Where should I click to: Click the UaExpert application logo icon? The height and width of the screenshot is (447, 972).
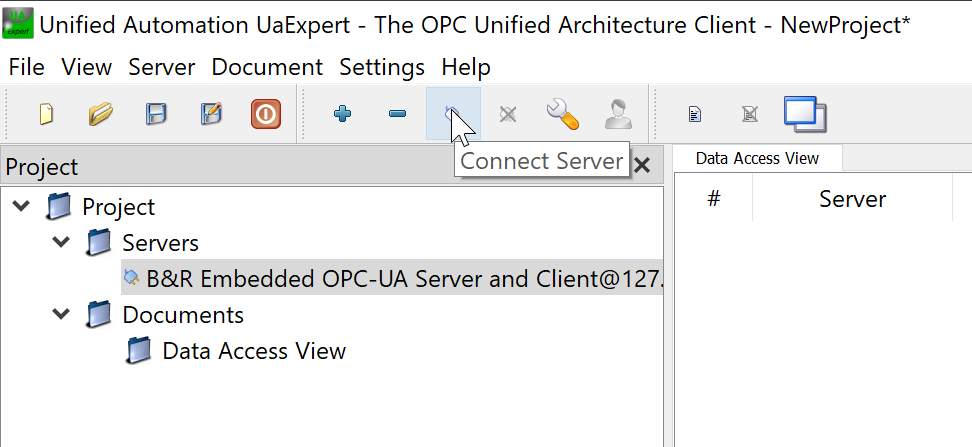(x=18, y=24)
